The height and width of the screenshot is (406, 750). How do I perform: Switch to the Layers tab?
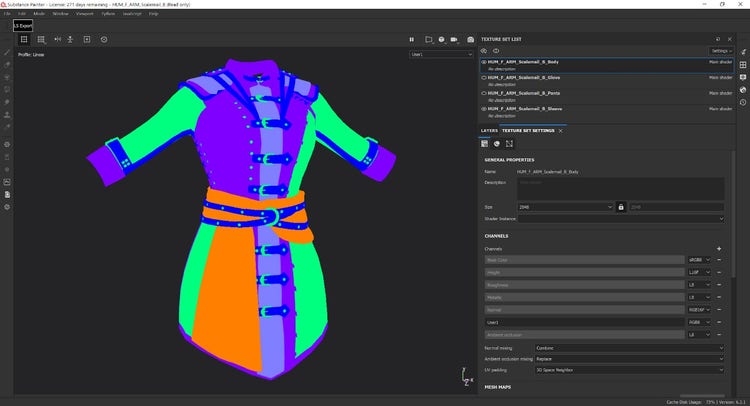pos(489,130)
